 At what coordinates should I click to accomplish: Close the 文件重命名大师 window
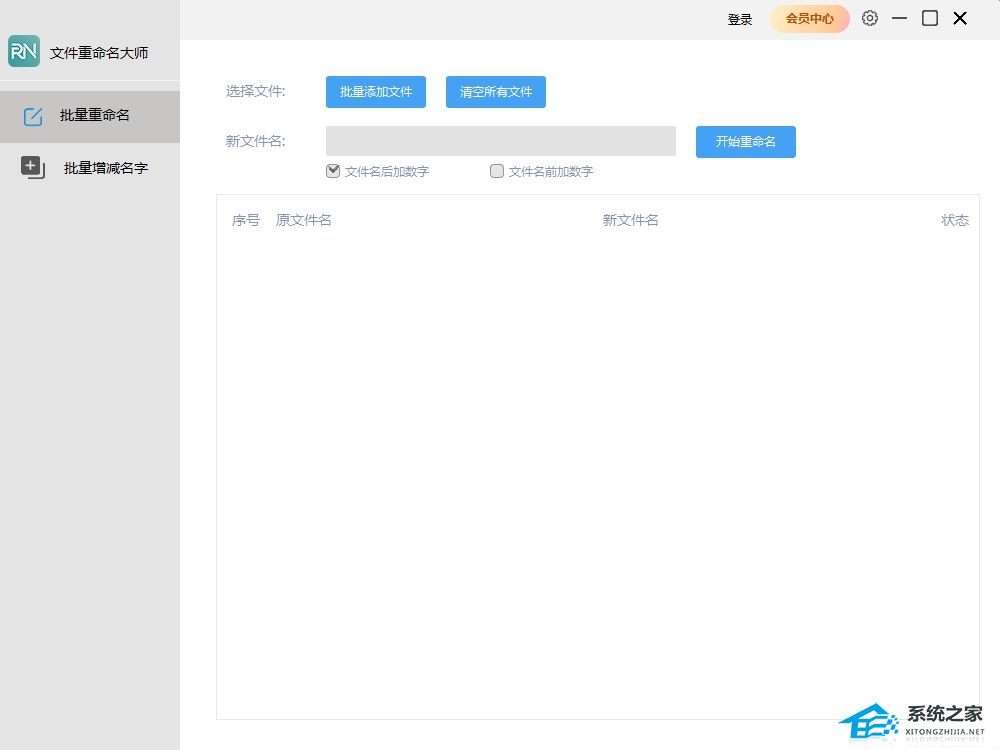[x=960, y=18]
